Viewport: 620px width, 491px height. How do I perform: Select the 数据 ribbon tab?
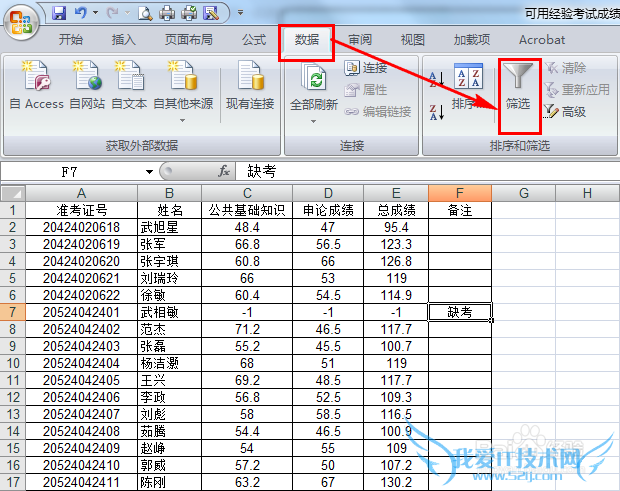[307, 40]
